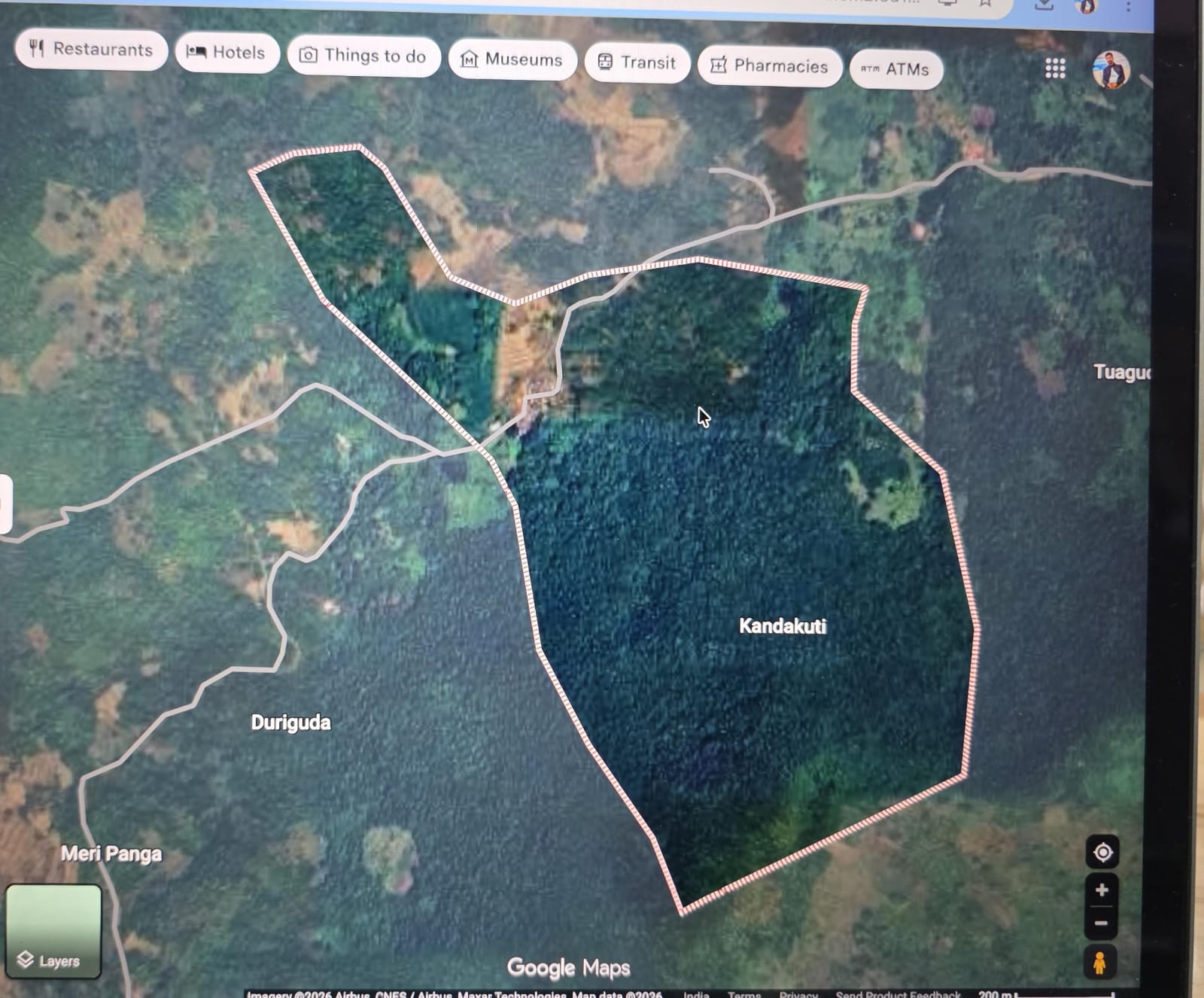Show Transit places on map
This screenshot has height=998, width=1204.
(x=637, y=63)
